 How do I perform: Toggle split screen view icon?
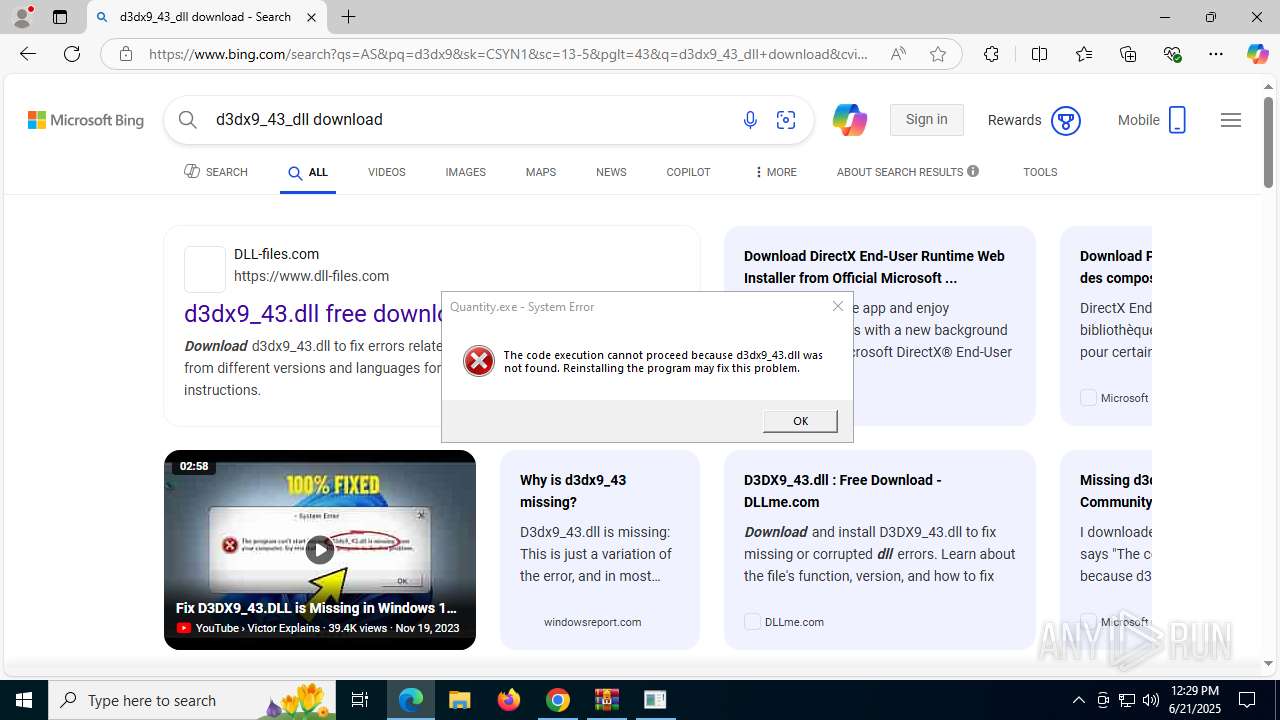click(x=1039, y=54)
